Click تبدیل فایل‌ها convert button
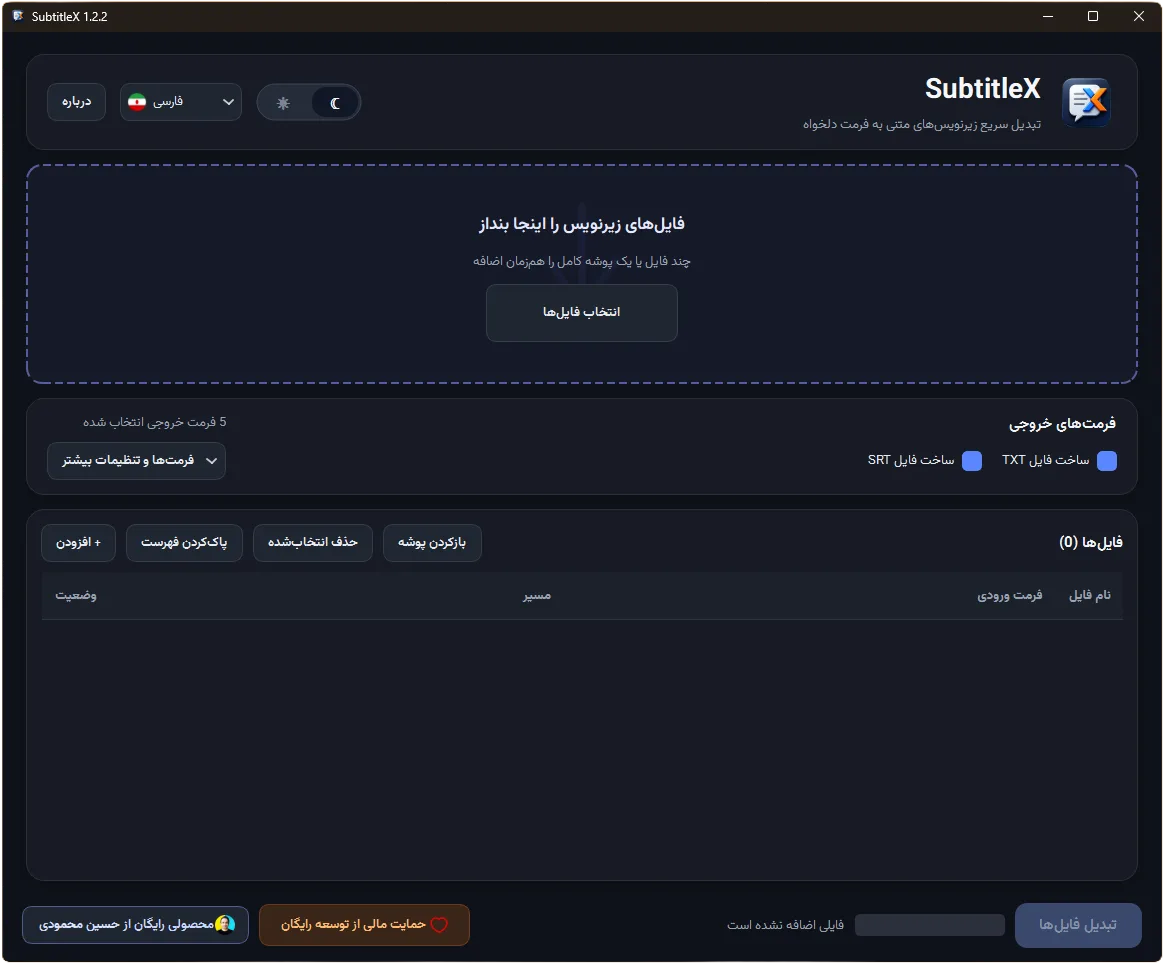Image resolution: width=1163 pixels, height=963 pixels. pos(1078,925)
